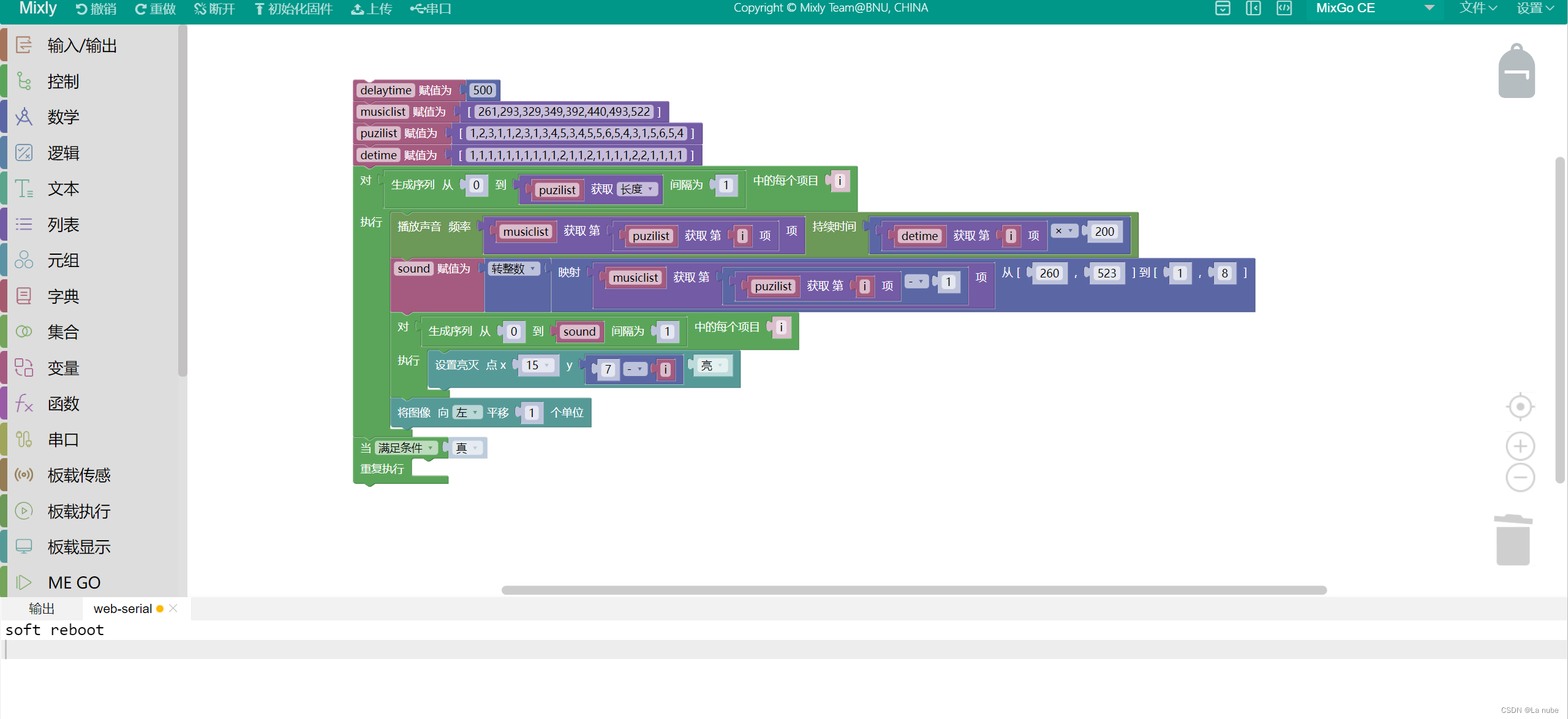1568x719 pixels.
Task: Click the first panel layout icon in header
Action: [1223, 8]
